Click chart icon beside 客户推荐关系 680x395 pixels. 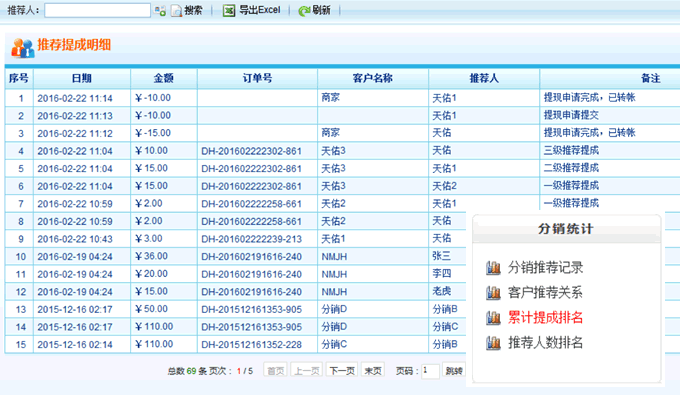[493, 293]
